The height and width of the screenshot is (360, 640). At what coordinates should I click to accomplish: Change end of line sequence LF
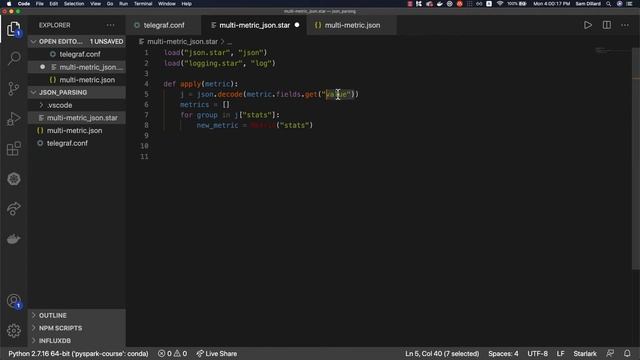[560, 353]
